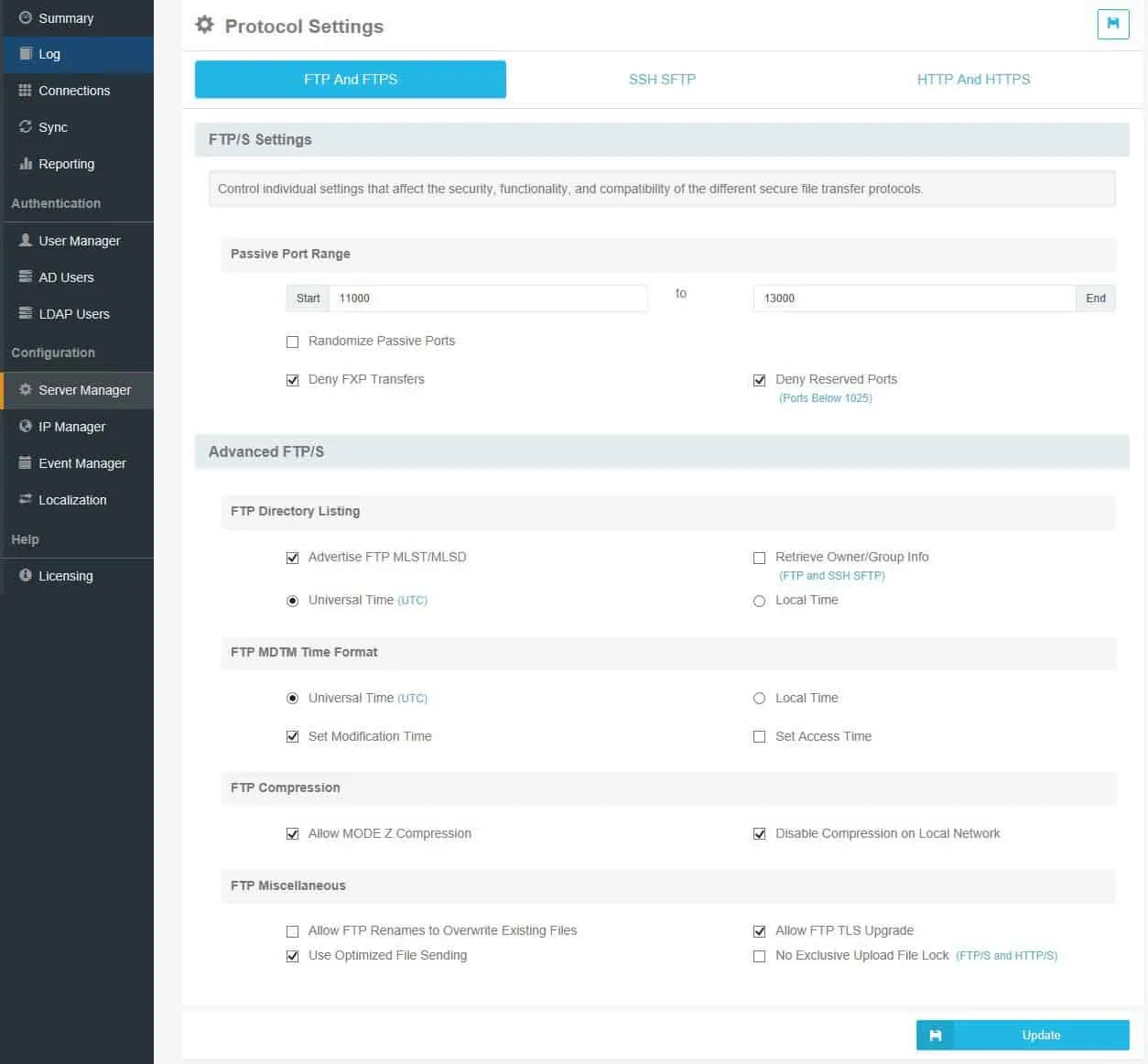Screen dimensions: 1148x1064
Task: Click the Server Manager gear icon
Action: pyautogui.click(x=26, y=389)
